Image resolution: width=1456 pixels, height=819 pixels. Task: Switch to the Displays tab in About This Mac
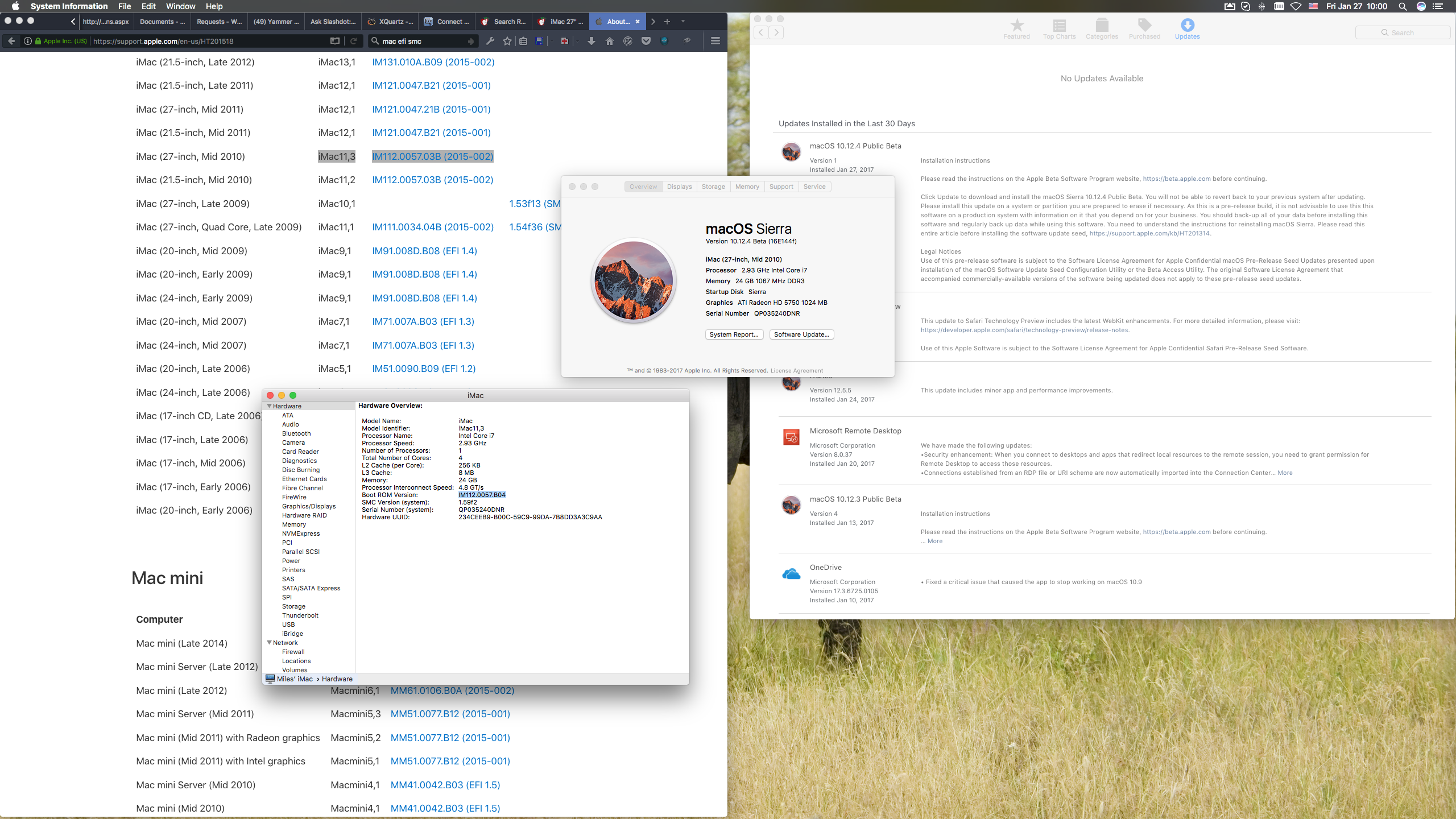click(x=679, y=187)
